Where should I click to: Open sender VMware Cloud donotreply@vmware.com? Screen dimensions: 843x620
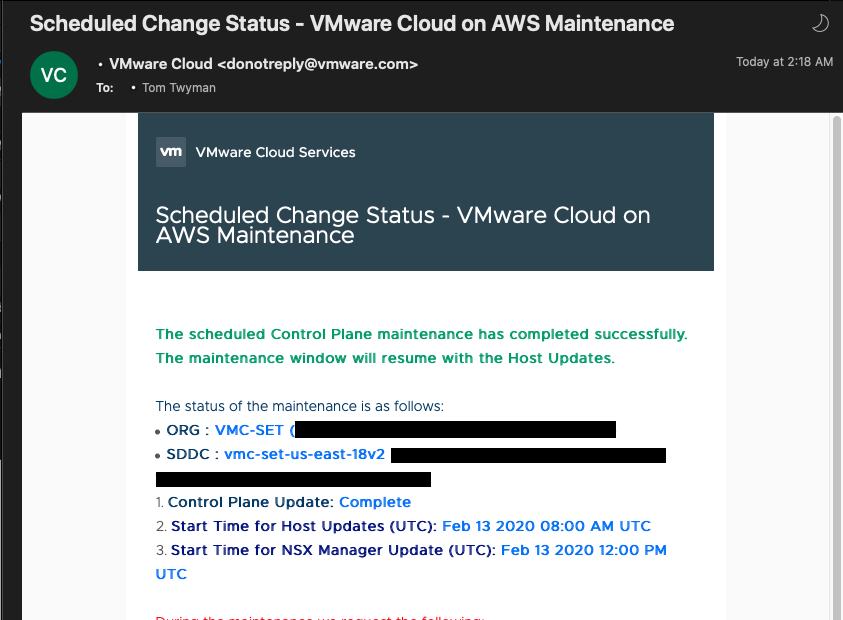point(263,64)
